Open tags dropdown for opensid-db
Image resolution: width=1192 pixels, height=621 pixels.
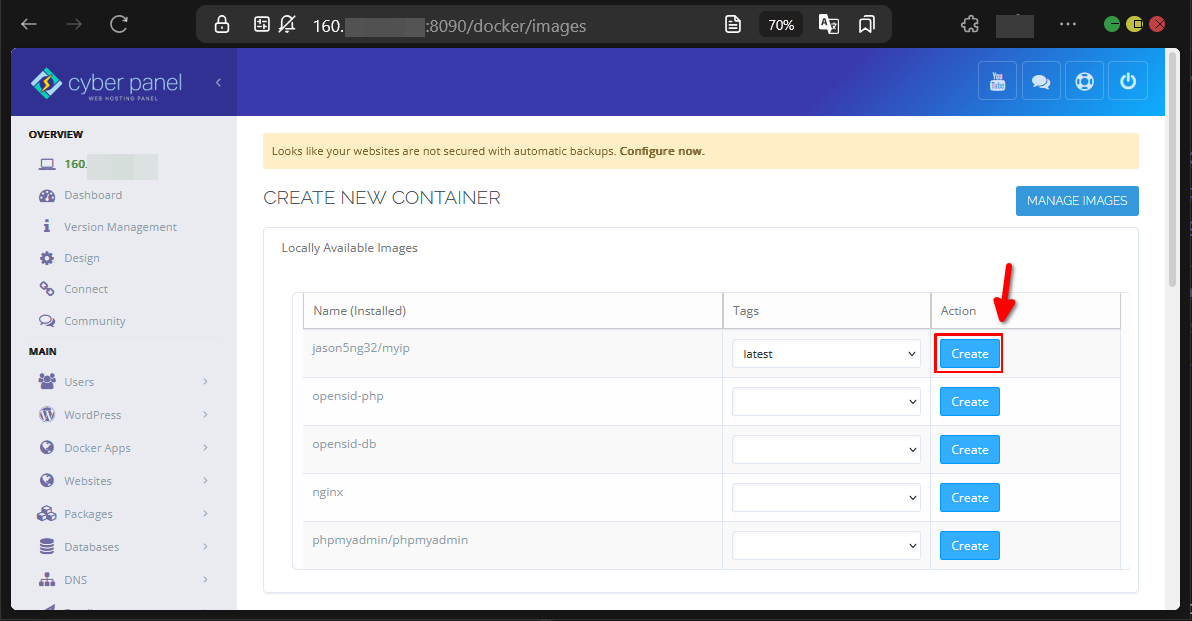pos(826,450)
